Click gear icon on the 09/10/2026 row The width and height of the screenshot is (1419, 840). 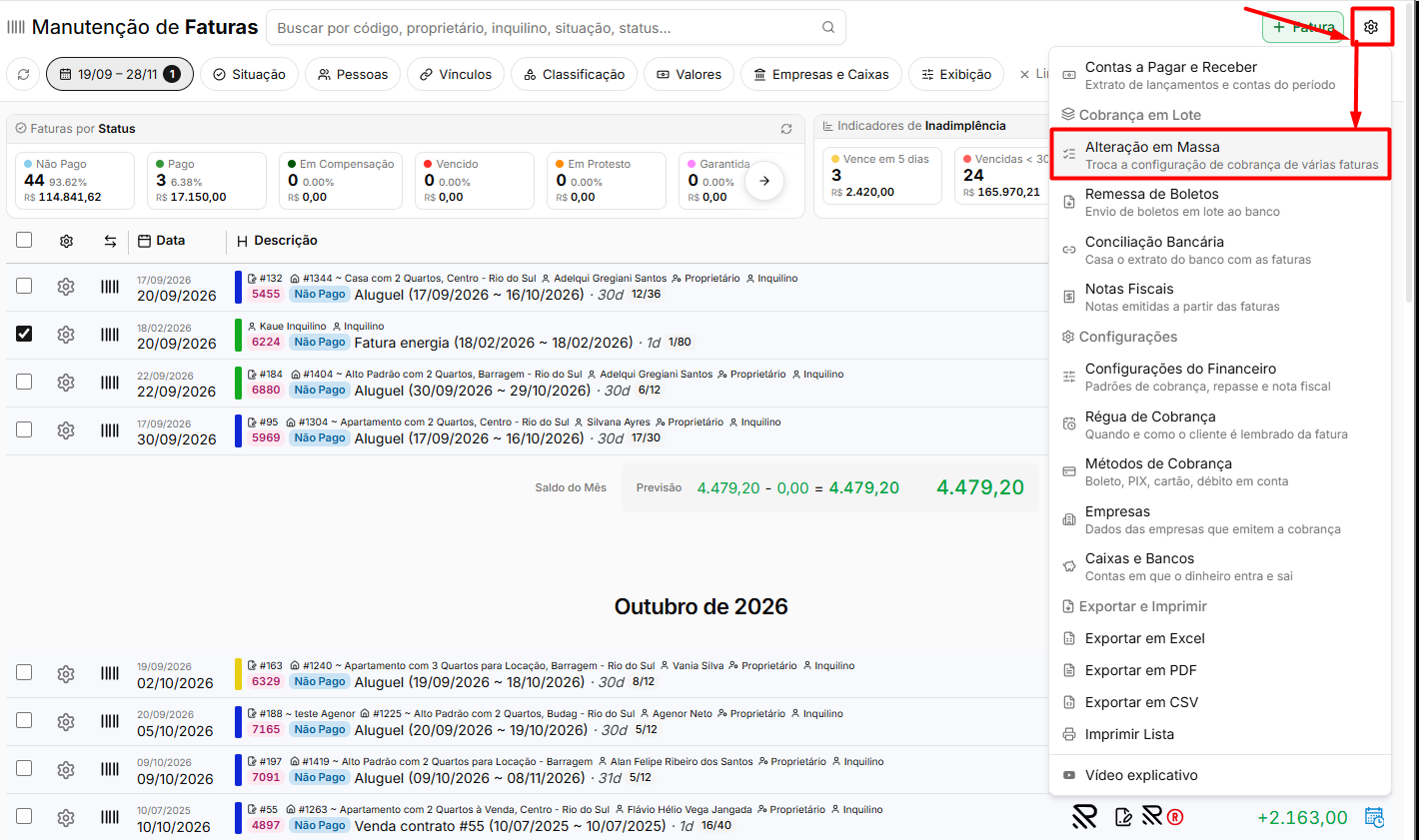[x=66, y=770]
